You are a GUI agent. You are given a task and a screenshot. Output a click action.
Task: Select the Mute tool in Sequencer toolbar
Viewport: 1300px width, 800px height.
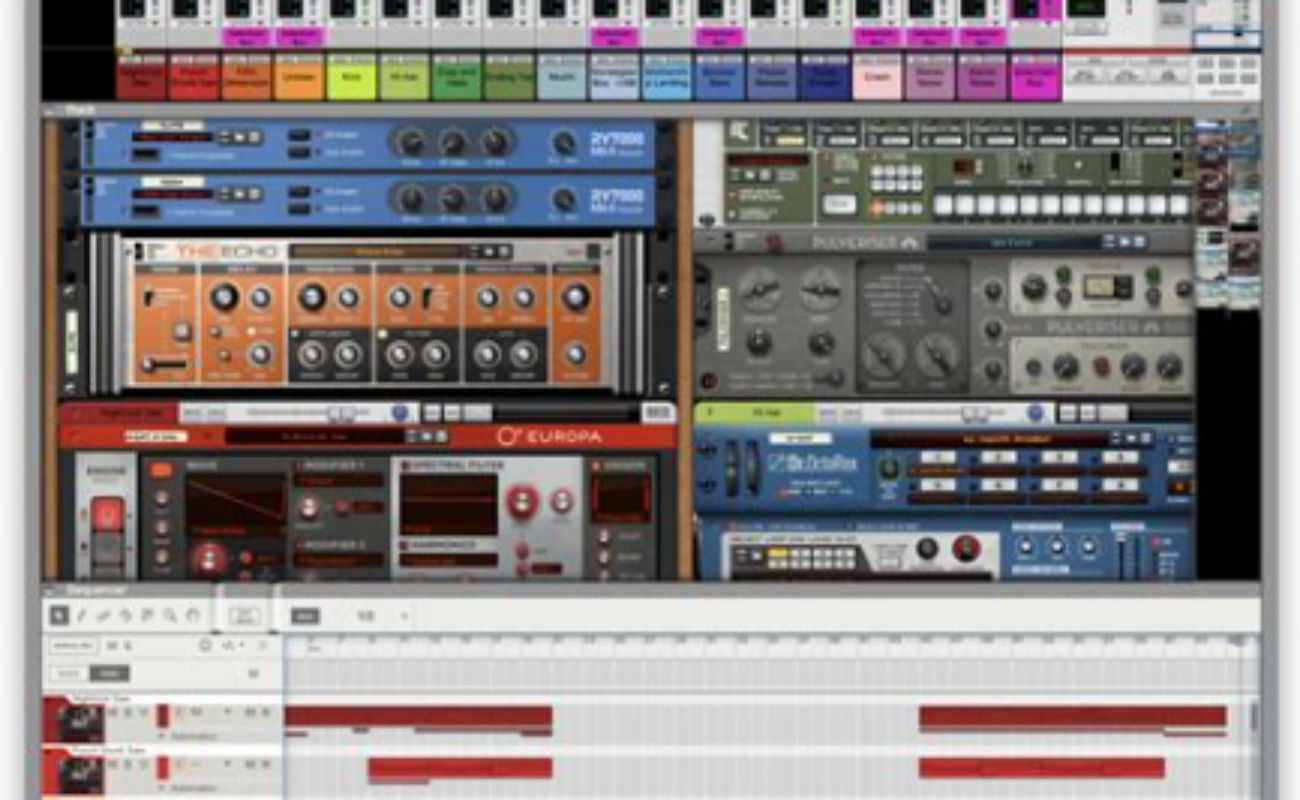coord(147,616)
